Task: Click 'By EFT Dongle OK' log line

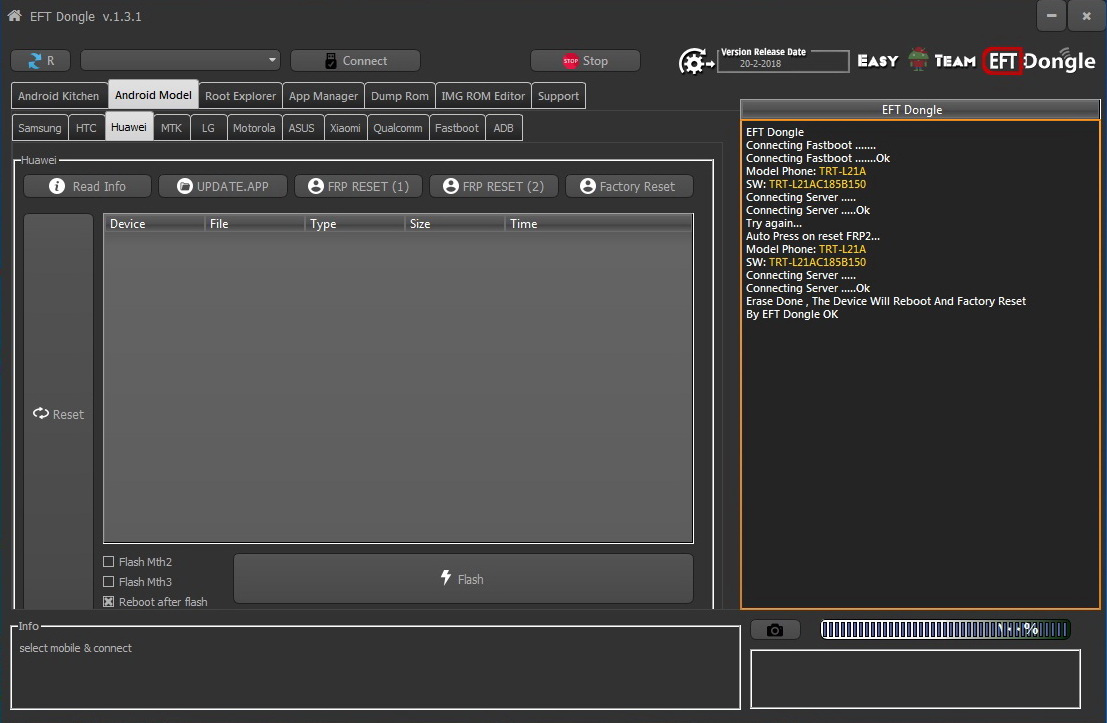Action: (791, 314)
